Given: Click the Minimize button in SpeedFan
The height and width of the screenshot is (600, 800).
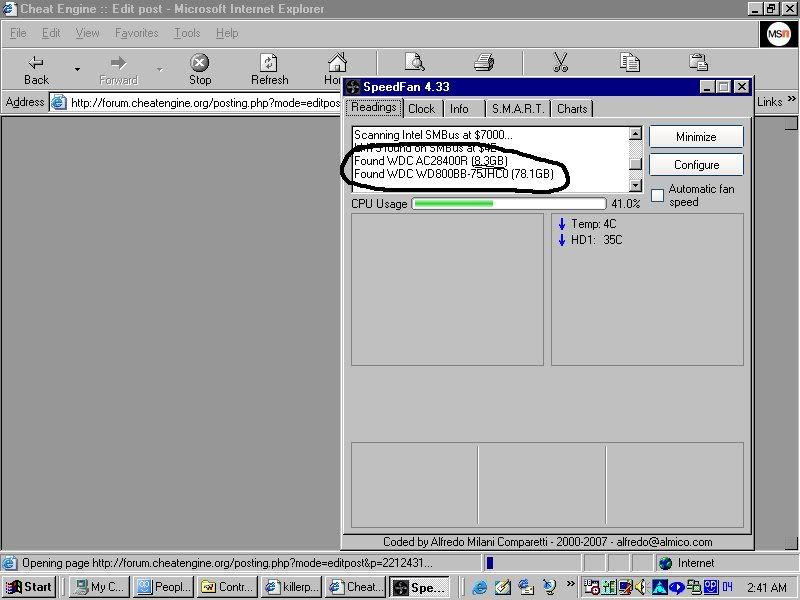Looking at the screenshot, I should [696, 137].
